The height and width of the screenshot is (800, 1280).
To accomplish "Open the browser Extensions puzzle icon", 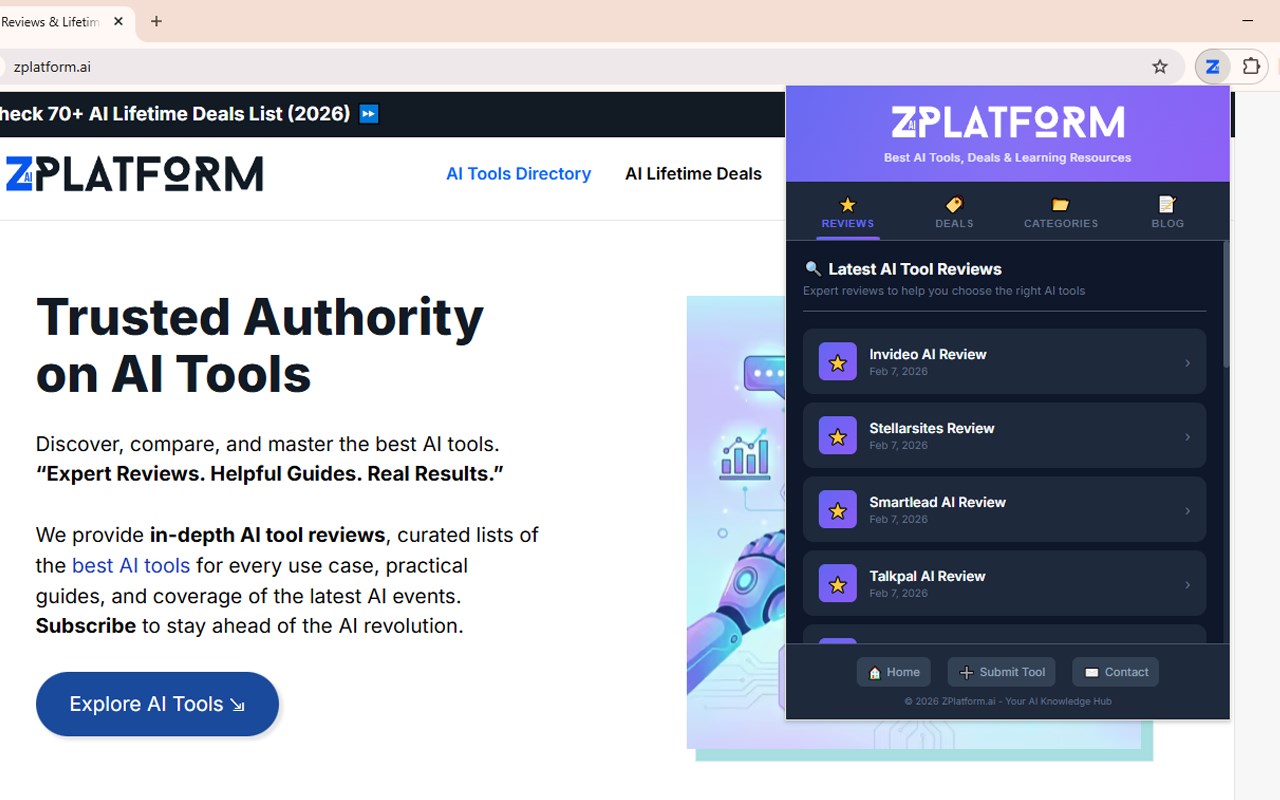I will click(x=1251, y=67).
